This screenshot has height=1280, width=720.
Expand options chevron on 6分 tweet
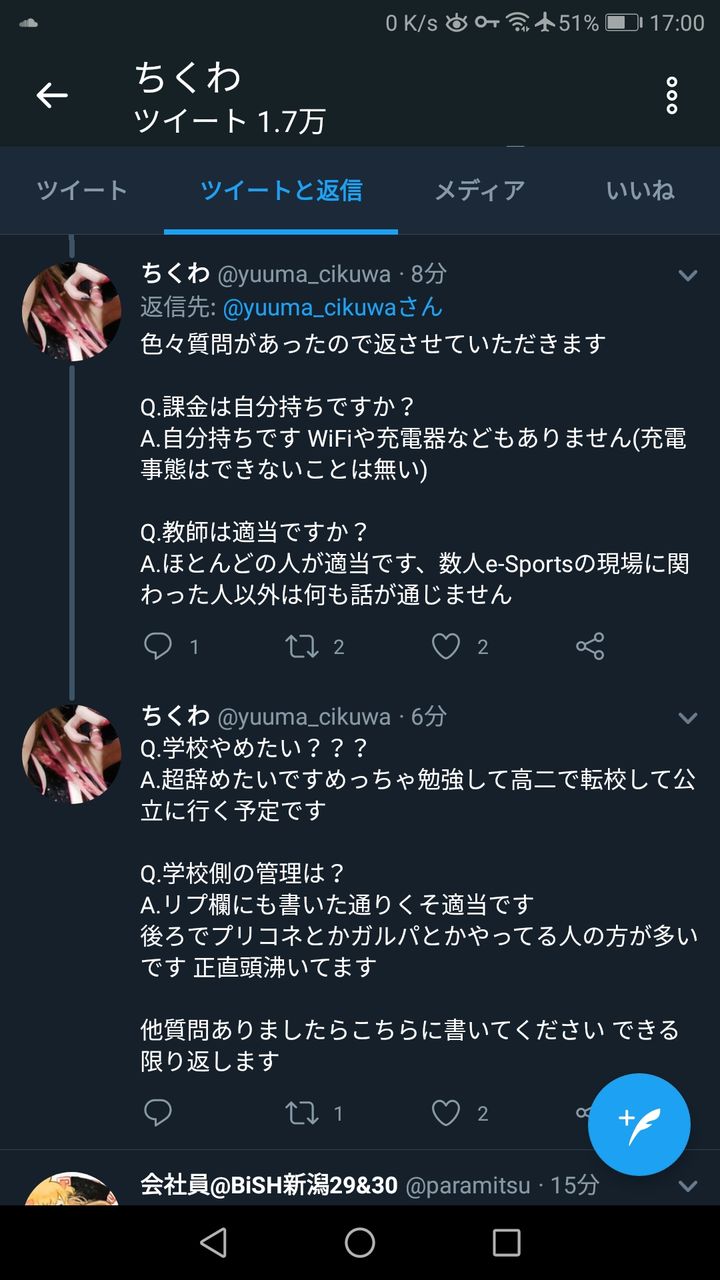(688, 718)
